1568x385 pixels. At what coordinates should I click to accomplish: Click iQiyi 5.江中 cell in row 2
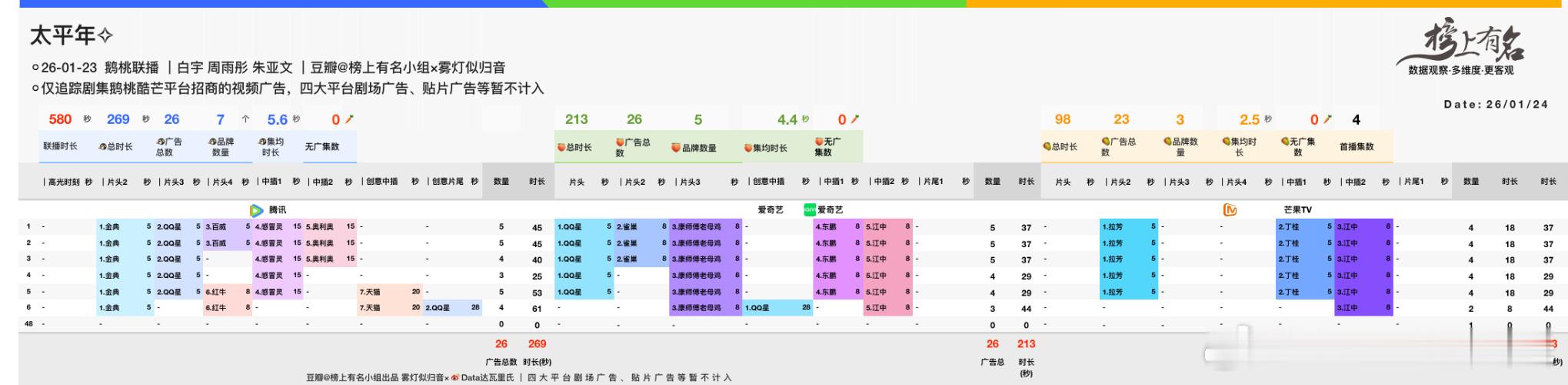pos(887,243)
